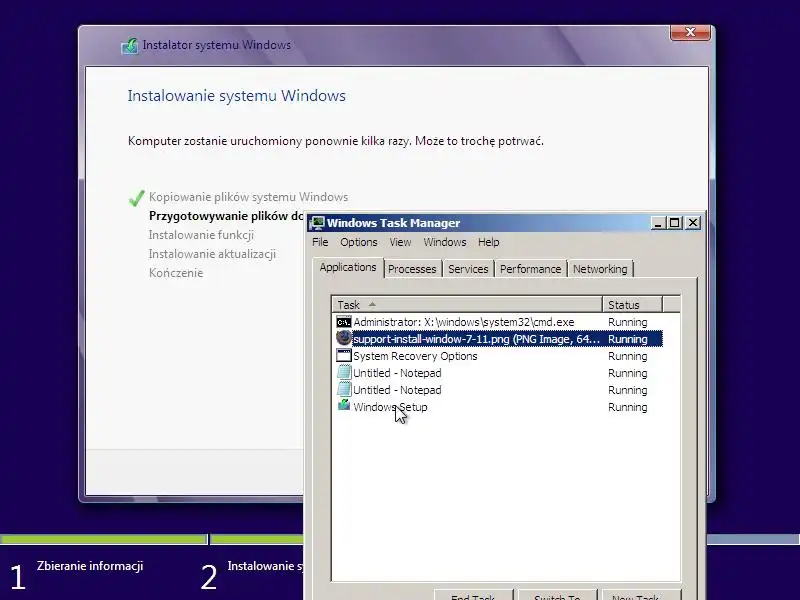Select the Administrator cmd.exe task row
The image size is (800, 600).
click(497, 322)
